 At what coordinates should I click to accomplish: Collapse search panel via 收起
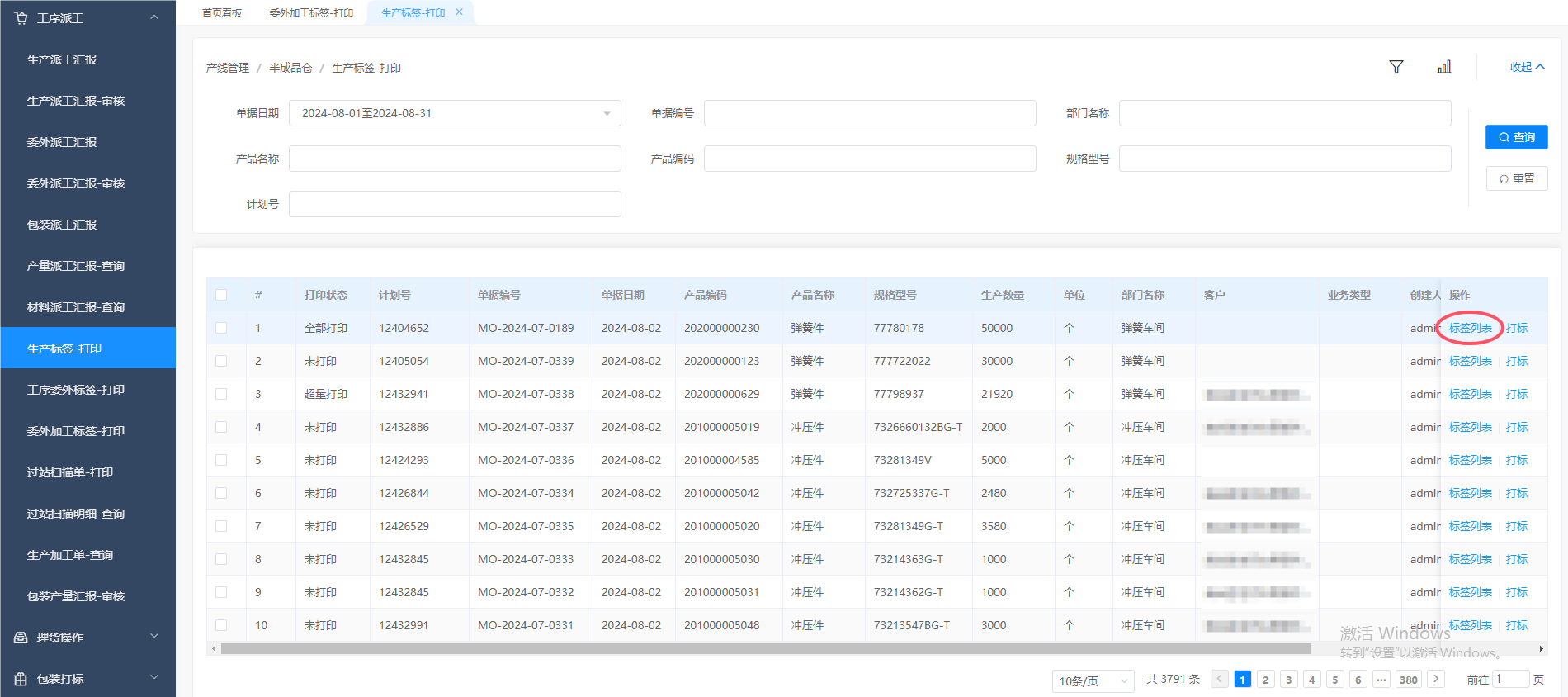[1527, 67]
